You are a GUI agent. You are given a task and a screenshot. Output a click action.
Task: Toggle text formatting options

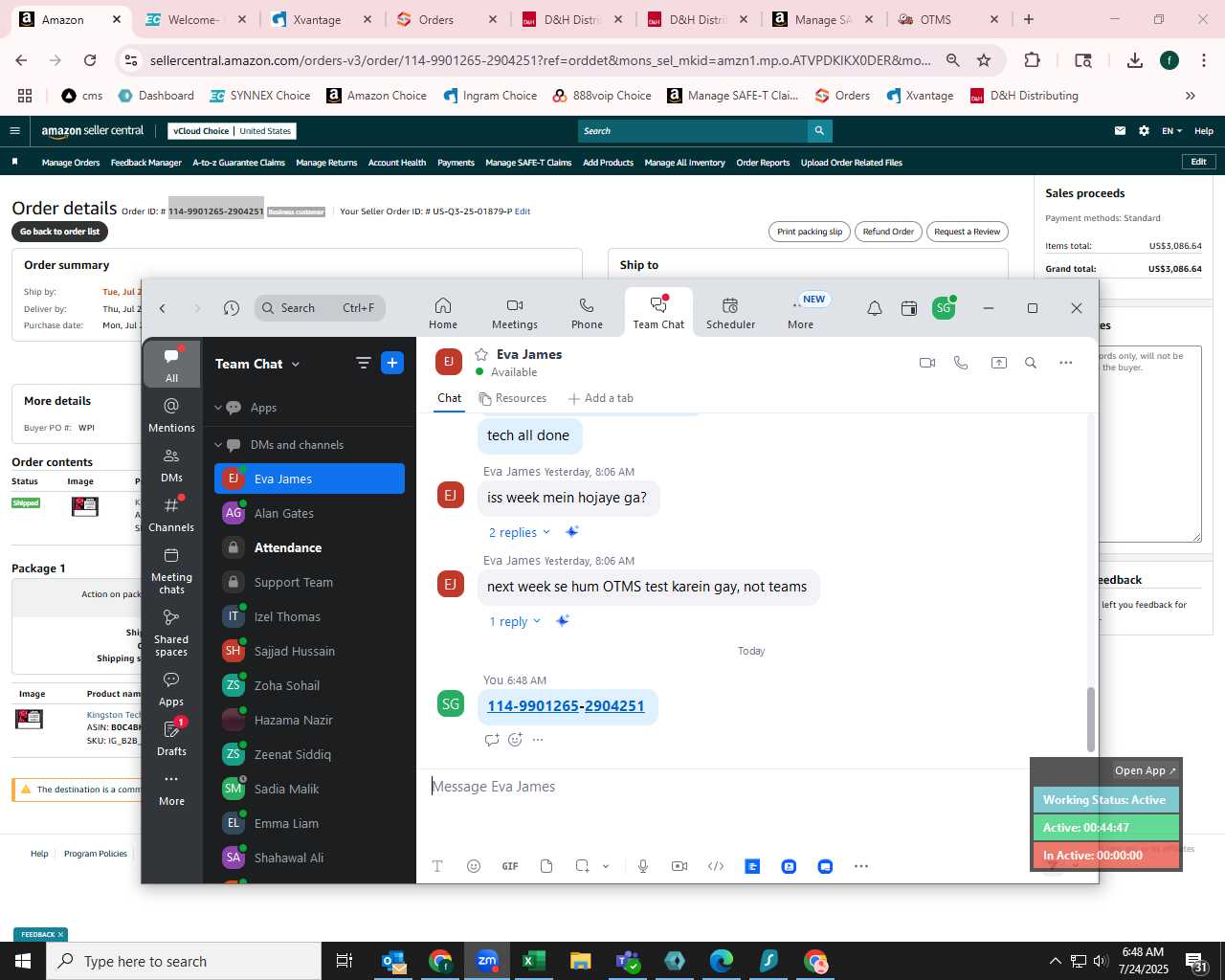(x=437, y=866)
